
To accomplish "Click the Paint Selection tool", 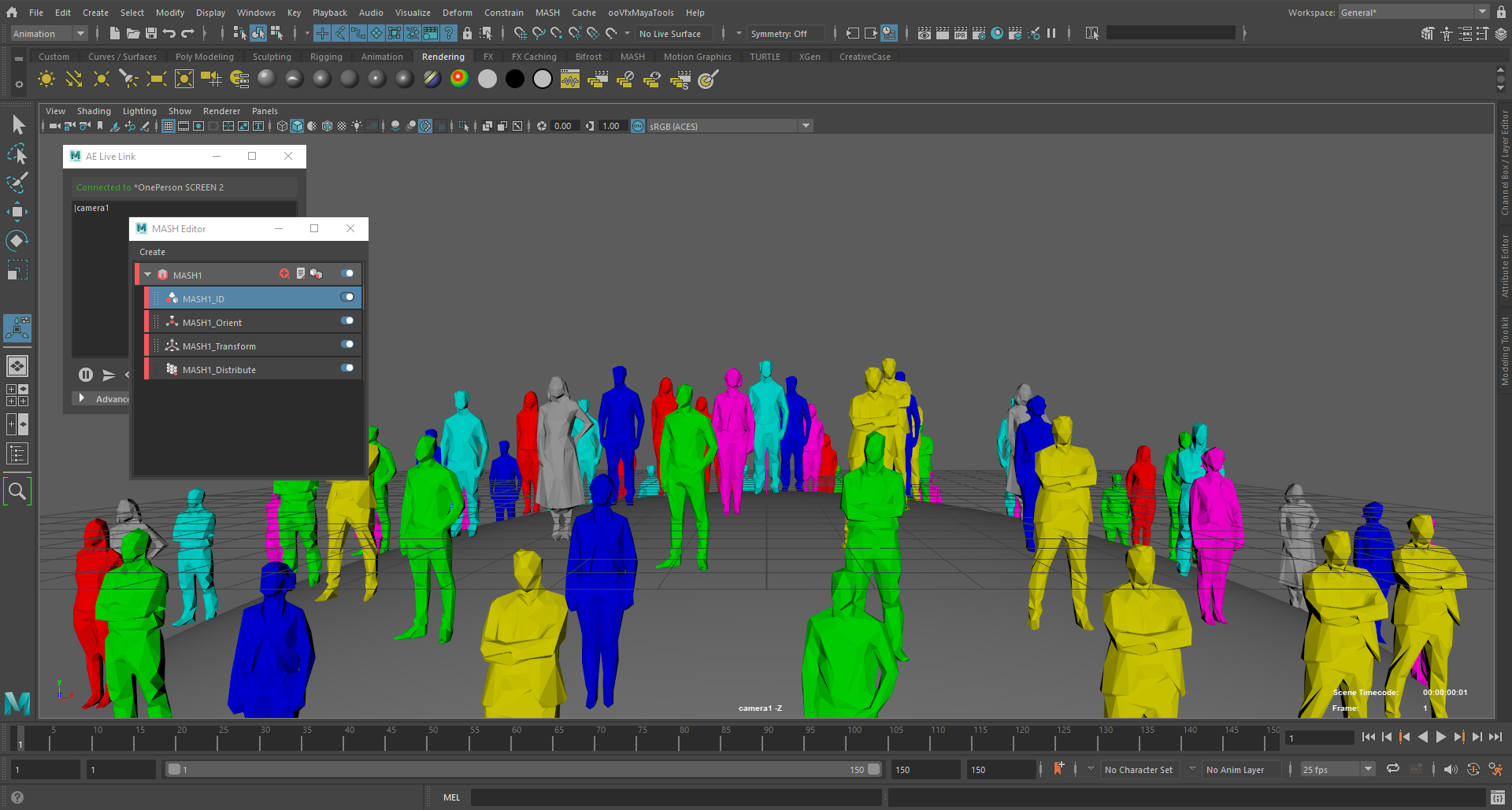I will tap(17, 183).
